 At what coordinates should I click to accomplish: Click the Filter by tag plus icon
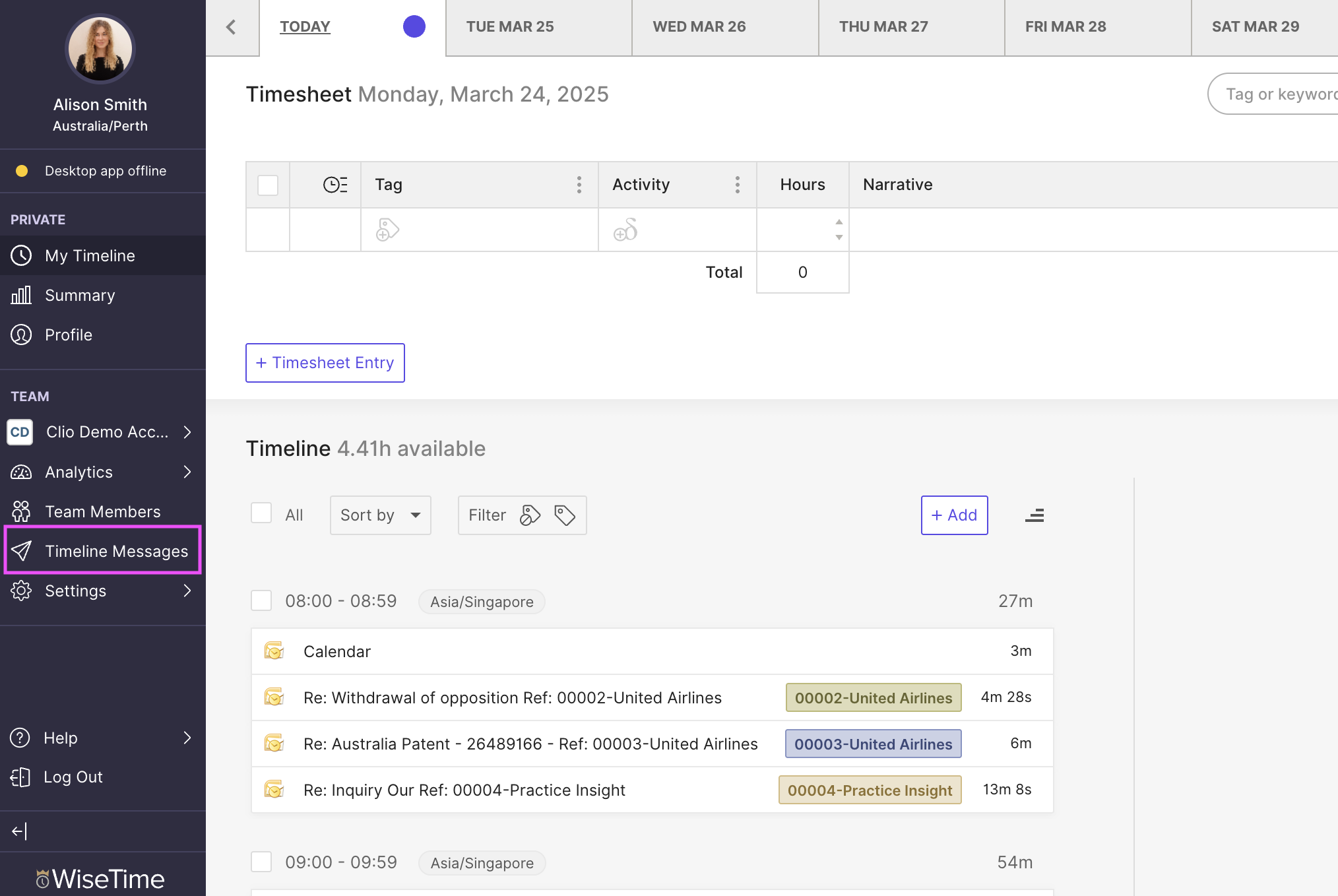(x=530, y=515)
